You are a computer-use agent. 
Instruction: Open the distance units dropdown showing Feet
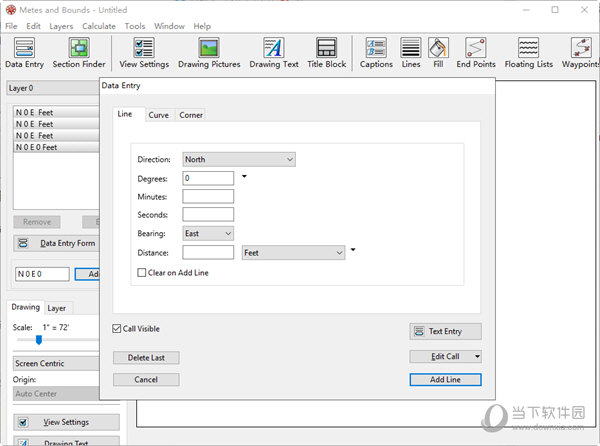click(x=293, y=252)
